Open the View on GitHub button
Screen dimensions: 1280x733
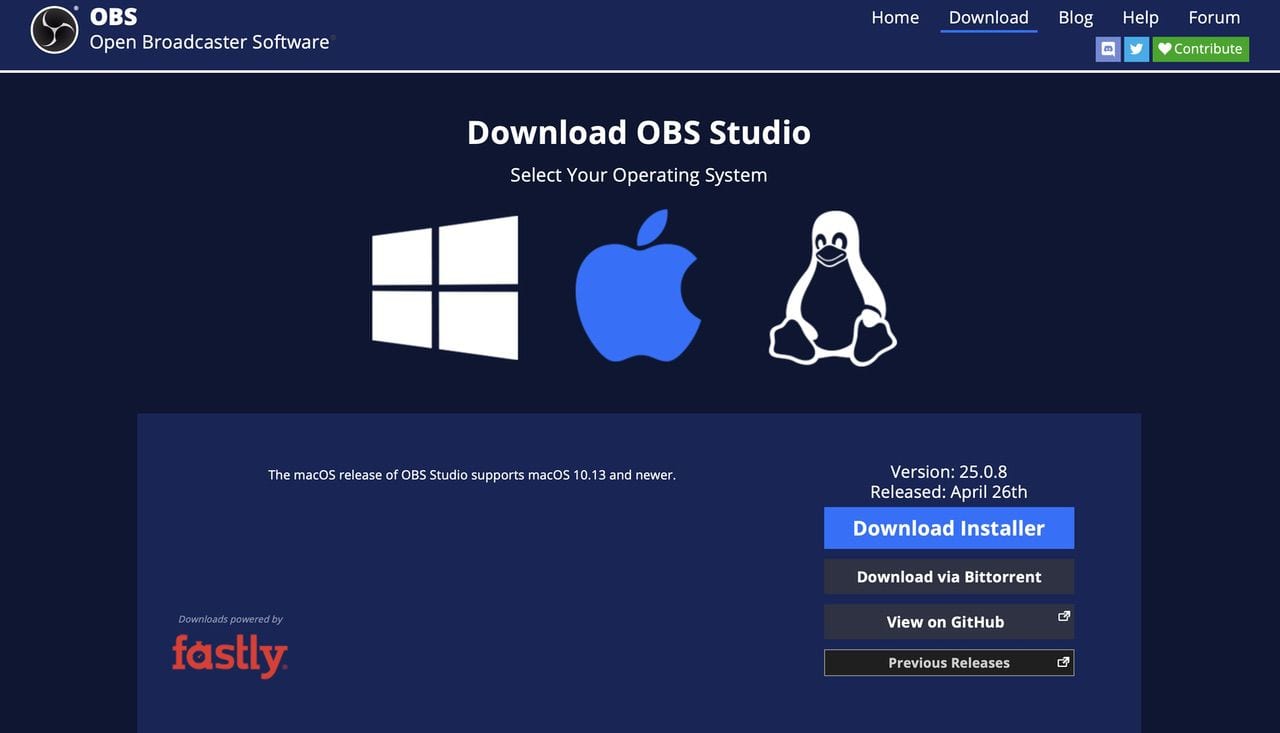point(944,622)
